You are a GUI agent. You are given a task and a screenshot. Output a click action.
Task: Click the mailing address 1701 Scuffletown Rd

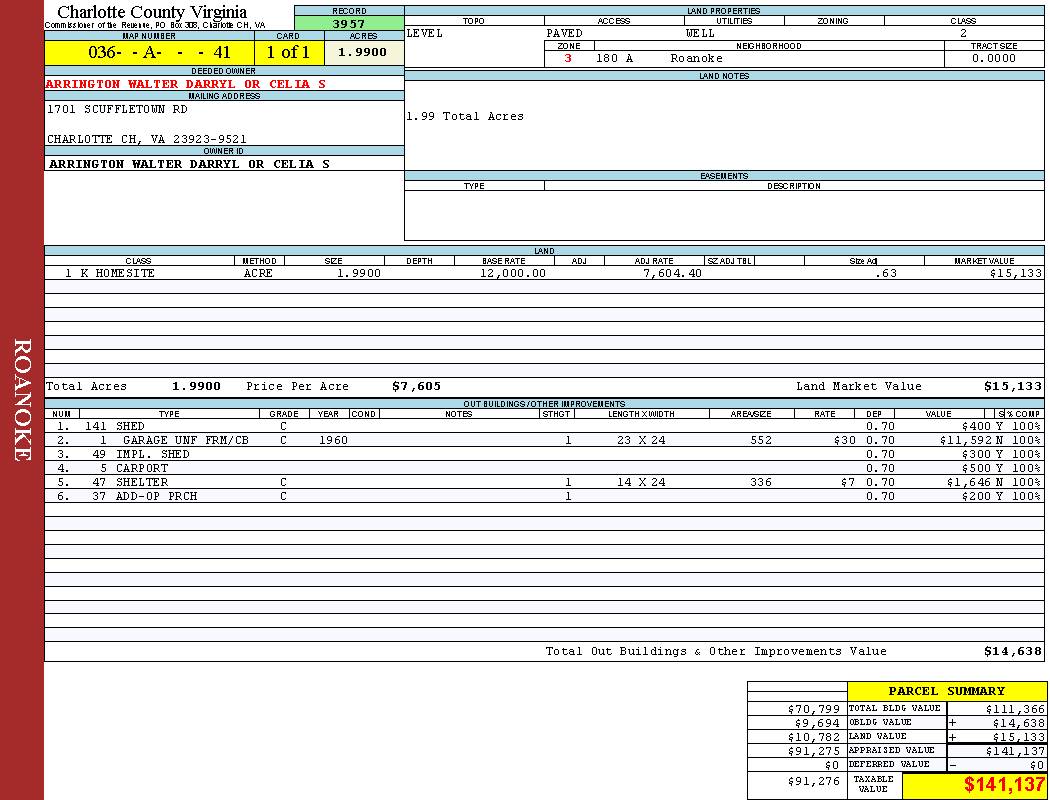[x=117, y=109]
